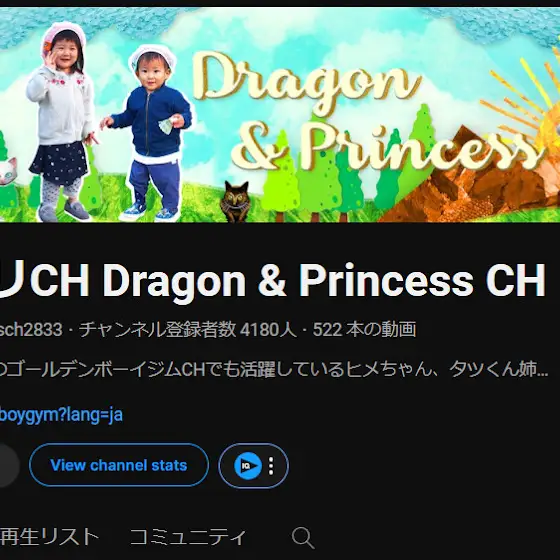Click the blue vidIQ play icon
Image resolution: width=560 pixels, height=560 pixels.
pyautogui.click(x=248, y=466)
